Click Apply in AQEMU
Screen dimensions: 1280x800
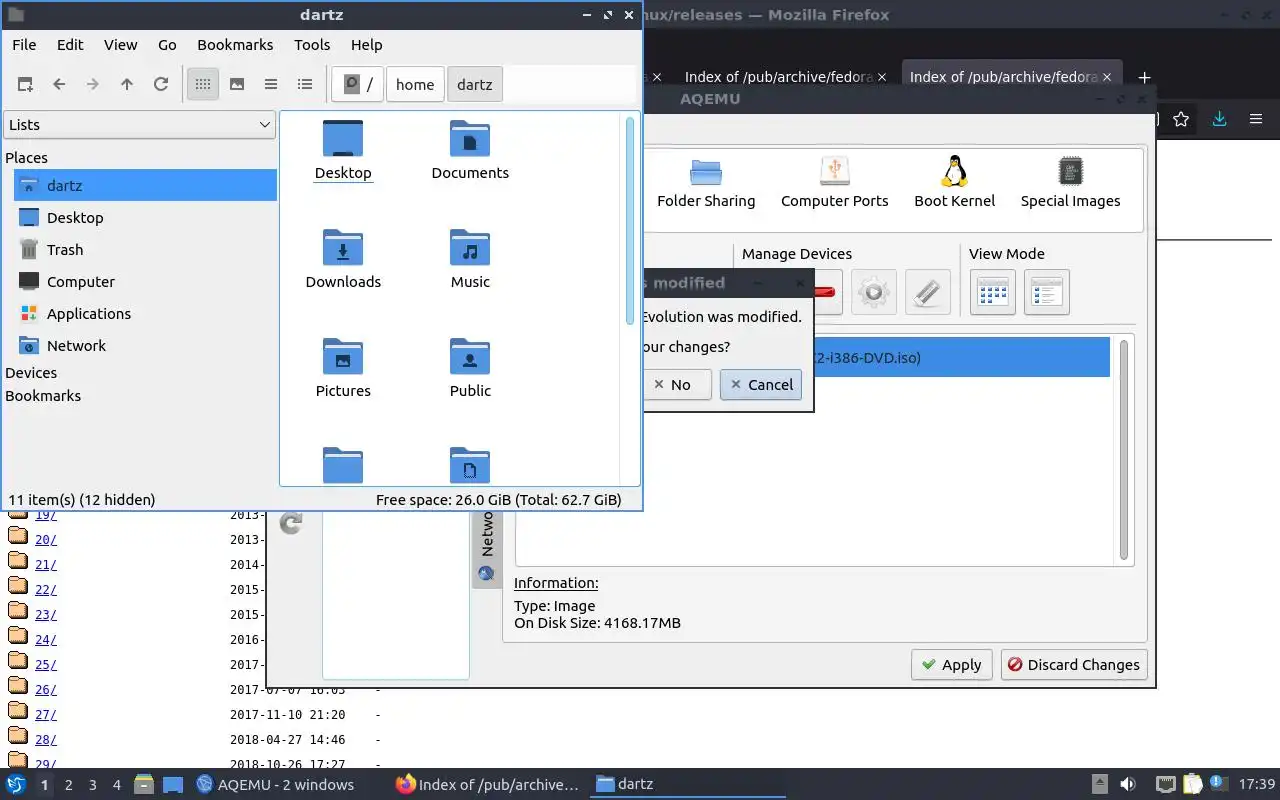[x=951, y=665]
